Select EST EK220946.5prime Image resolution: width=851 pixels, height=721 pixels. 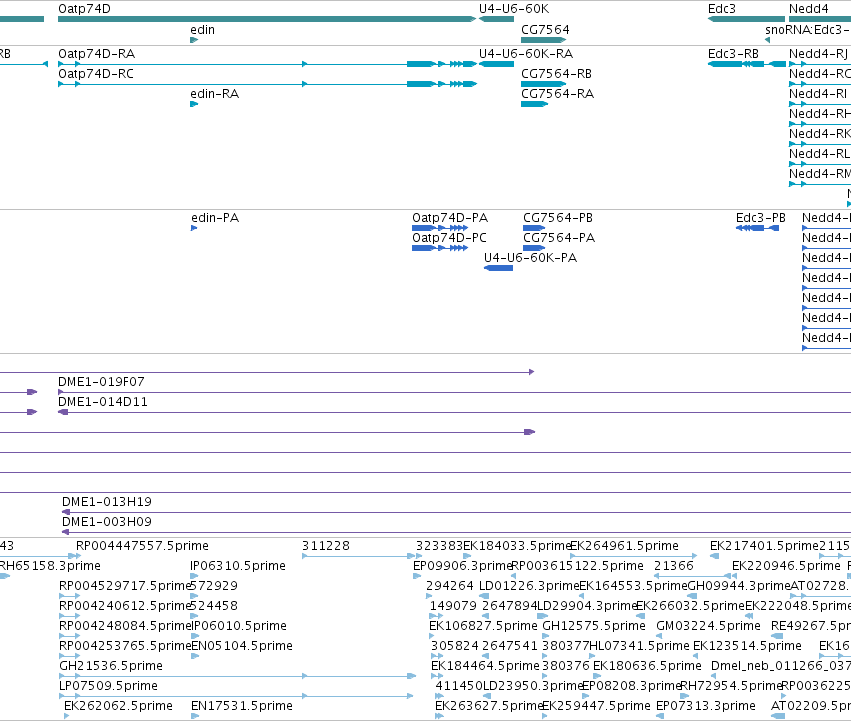786,566
